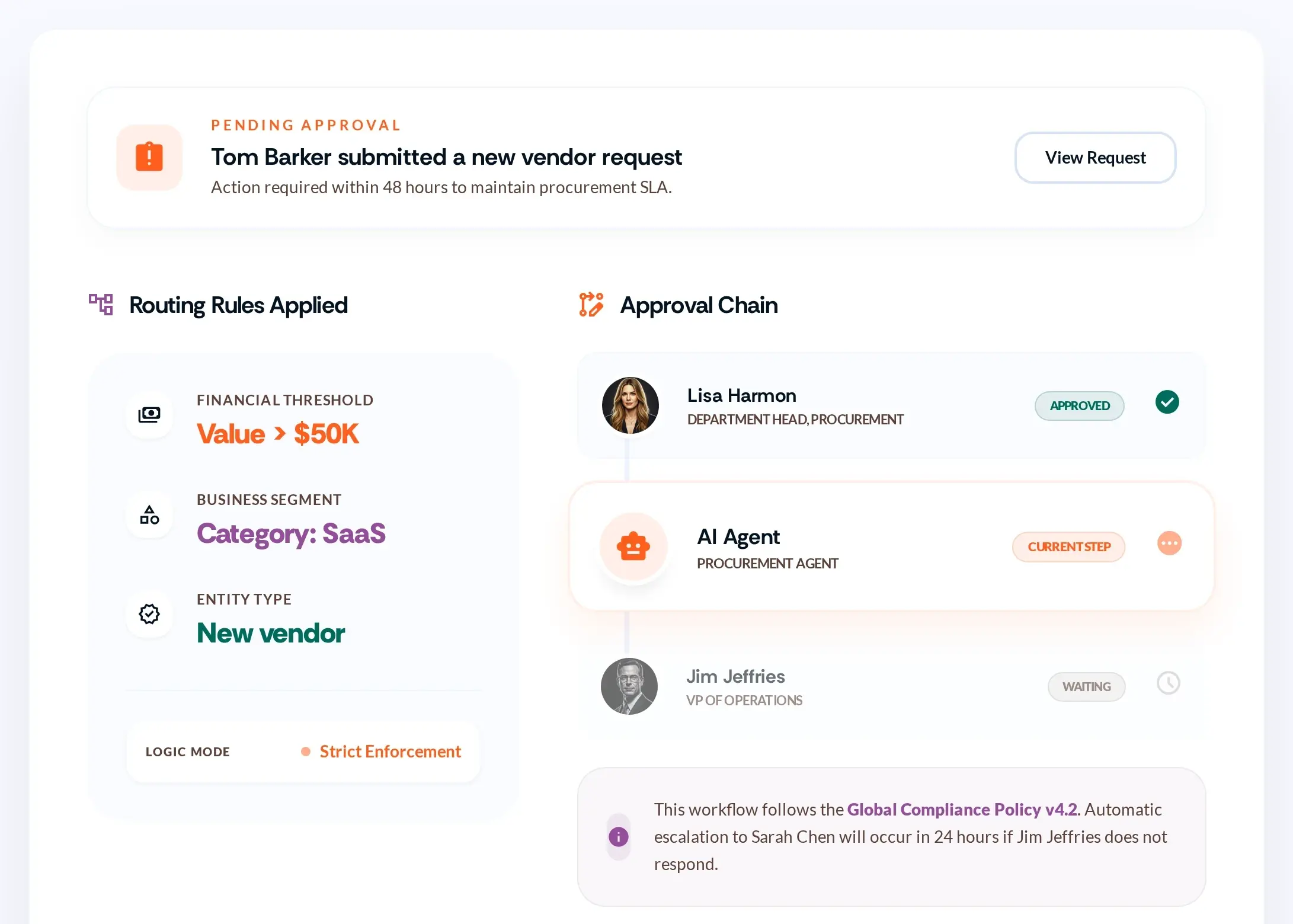Click the VP OF OPERATIONS title
This screenshot has height=924, width=1293.
click(744, 701)
